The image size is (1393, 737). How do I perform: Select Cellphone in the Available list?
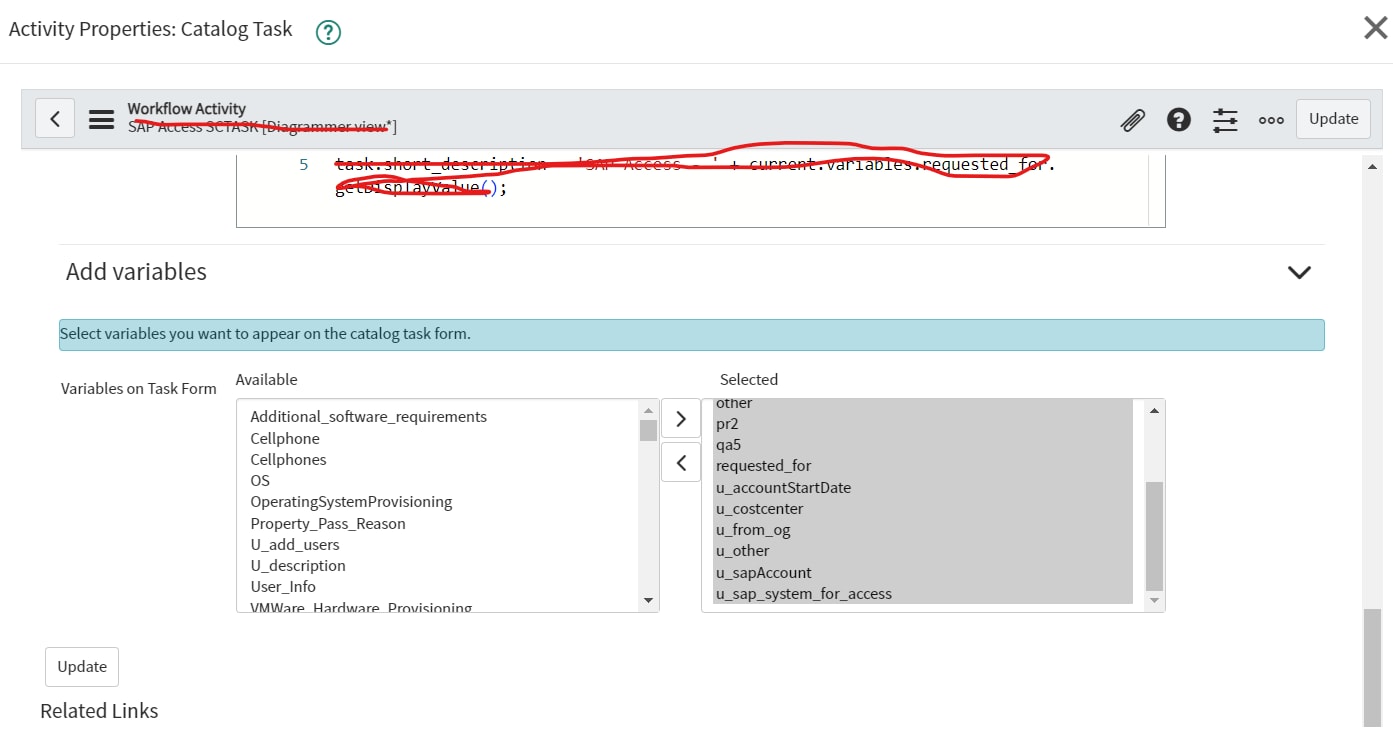[284, 438]
